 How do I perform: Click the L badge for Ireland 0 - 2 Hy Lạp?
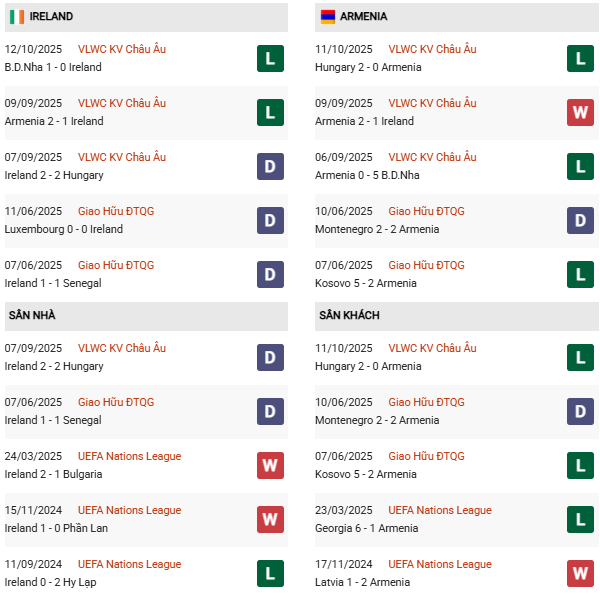click(270, 574)
